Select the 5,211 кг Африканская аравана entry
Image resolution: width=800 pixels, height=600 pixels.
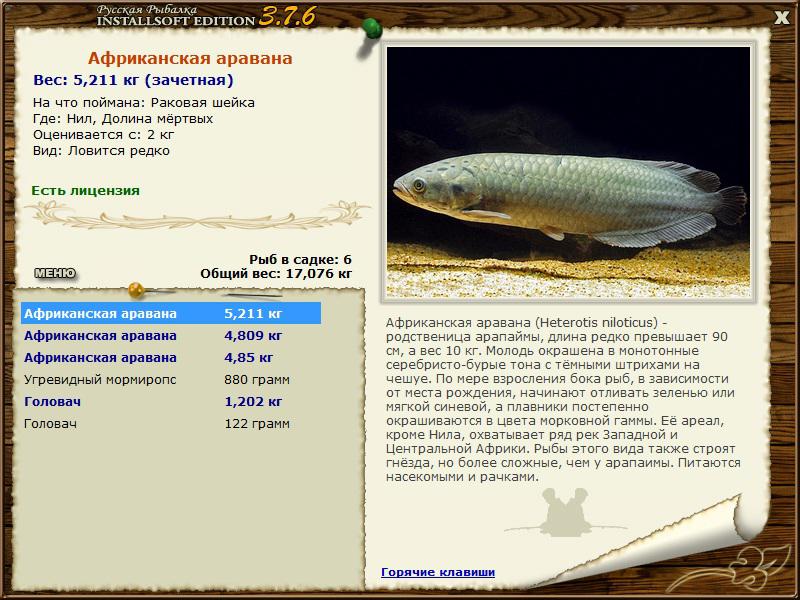171,313
